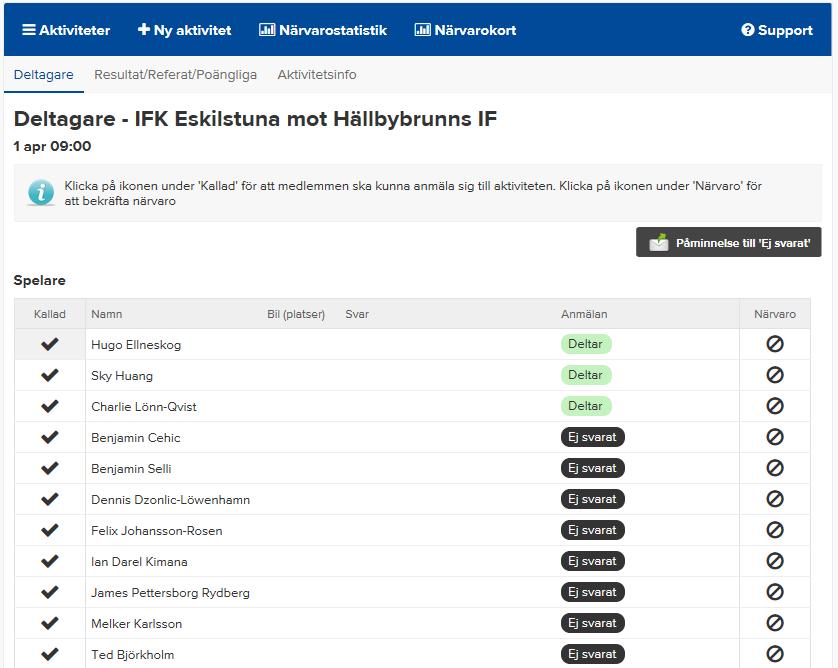Viewport: 838px width, 668px height.
Task: Select player name Ted Björkholm
Action: point(133,655)
